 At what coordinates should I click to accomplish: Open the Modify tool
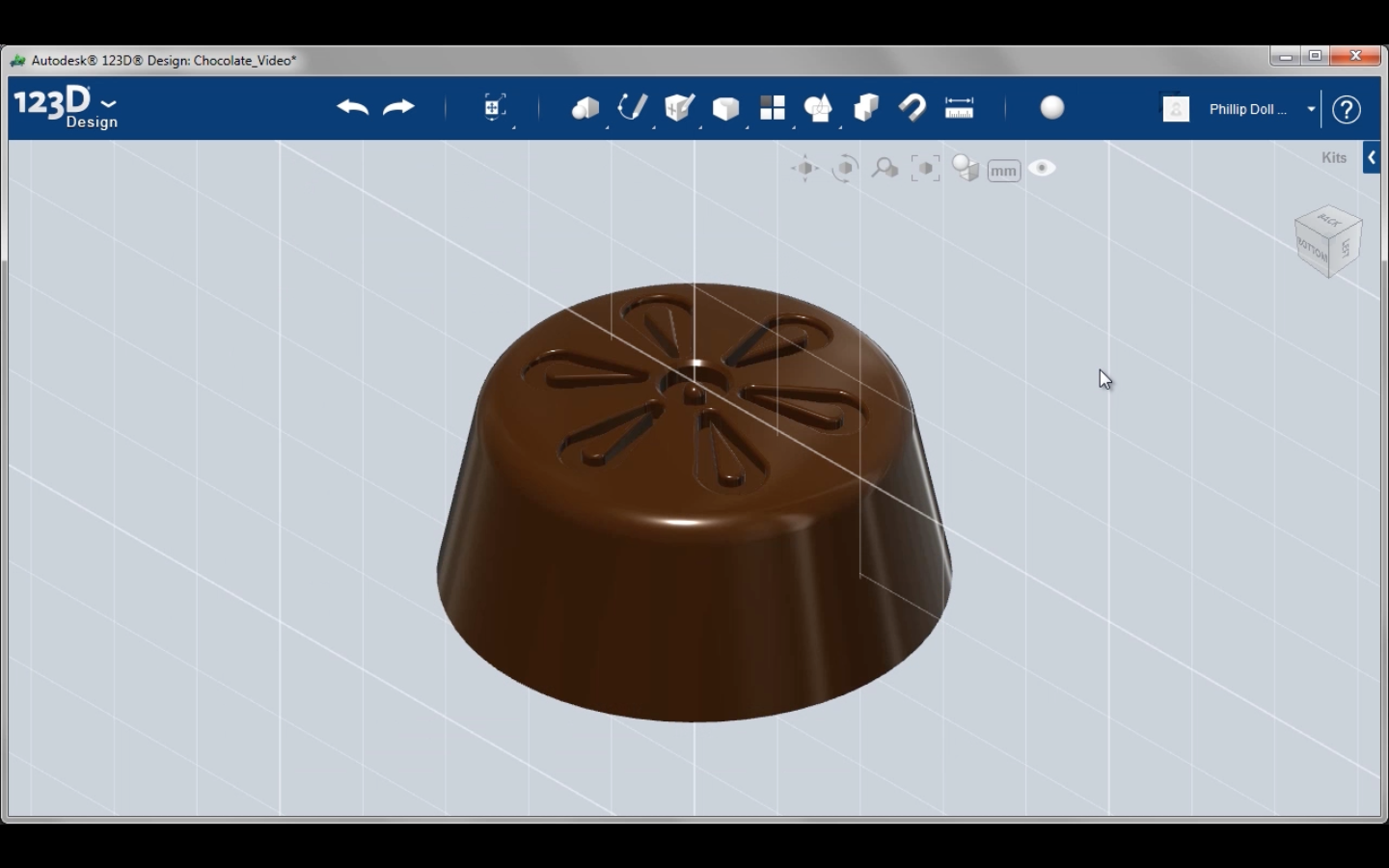pos(725,108)
